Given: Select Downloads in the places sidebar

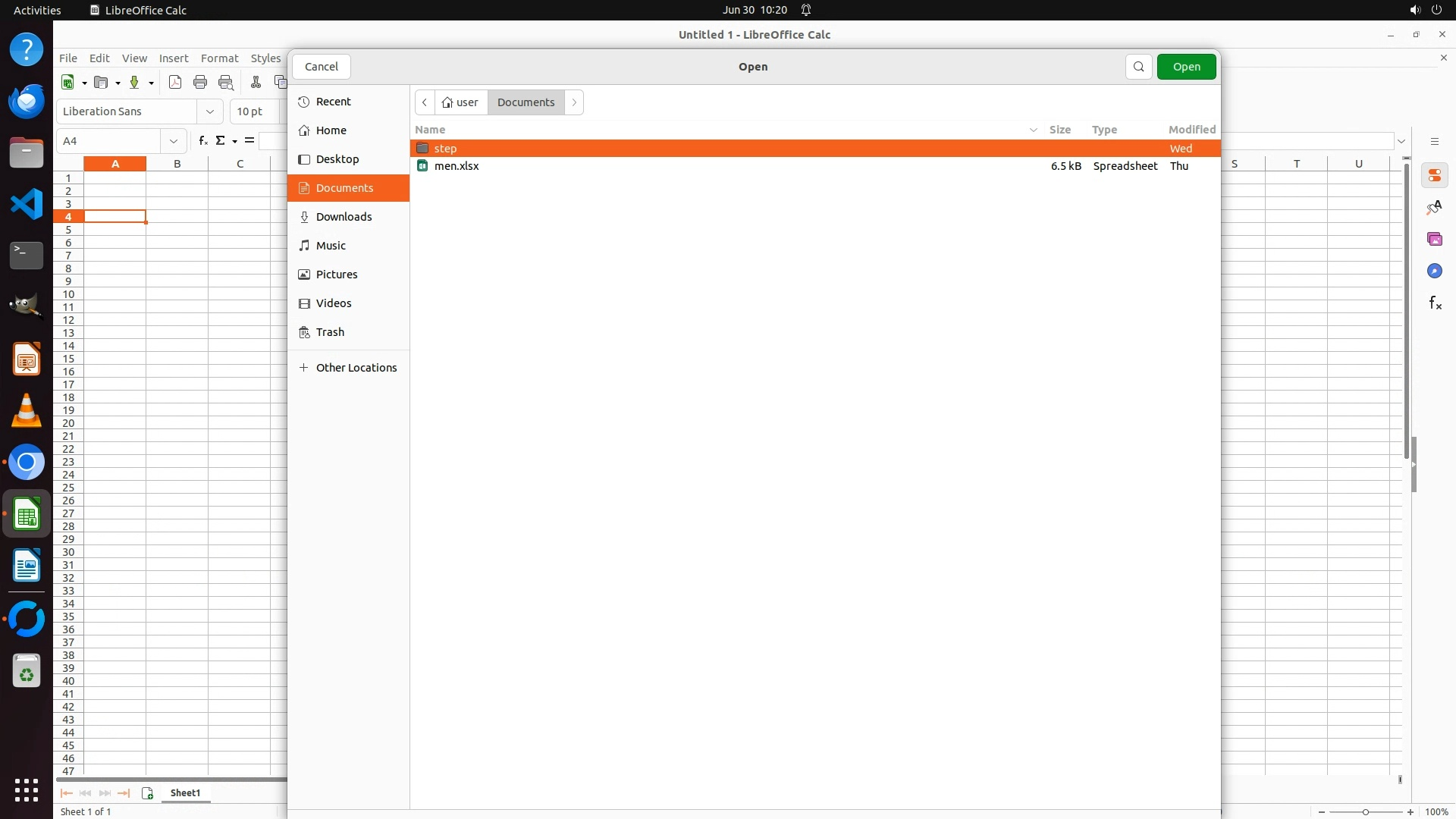Looking at the screenshot, I should pyautogui.click(x=344, y=217).
